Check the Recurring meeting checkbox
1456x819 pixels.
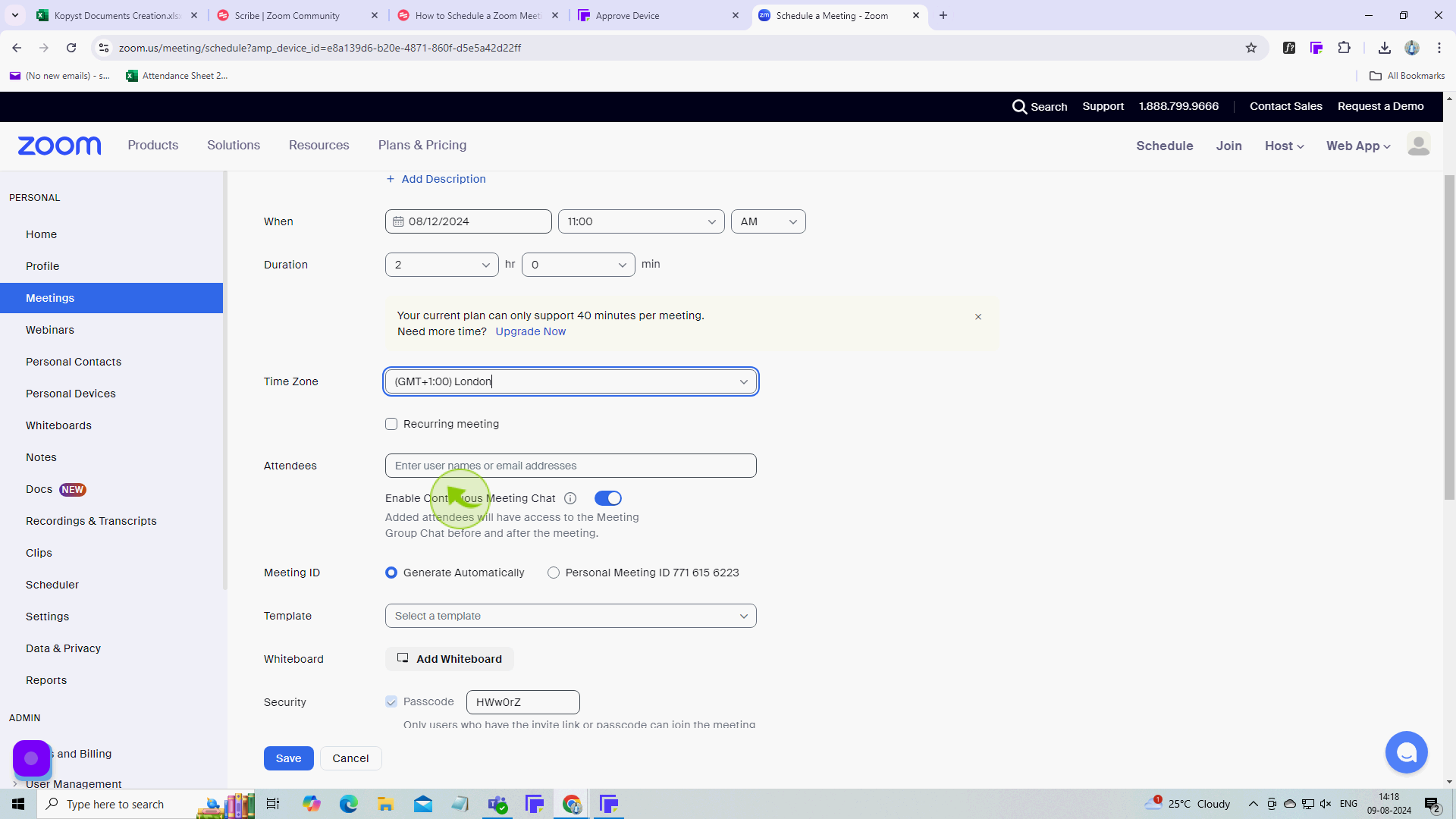[x=391, y=424]
